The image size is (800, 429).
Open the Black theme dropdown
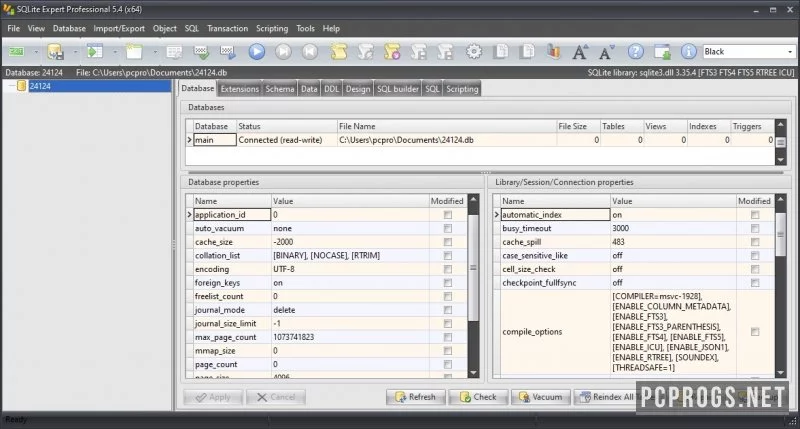[x=790, y=52]
